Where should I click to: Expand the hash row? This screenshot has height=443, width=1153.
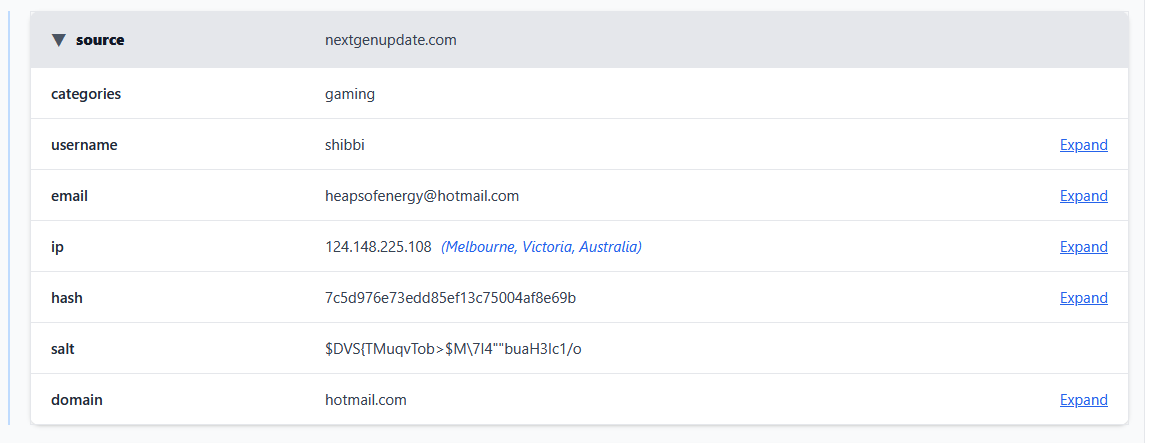coord(1083,298)
